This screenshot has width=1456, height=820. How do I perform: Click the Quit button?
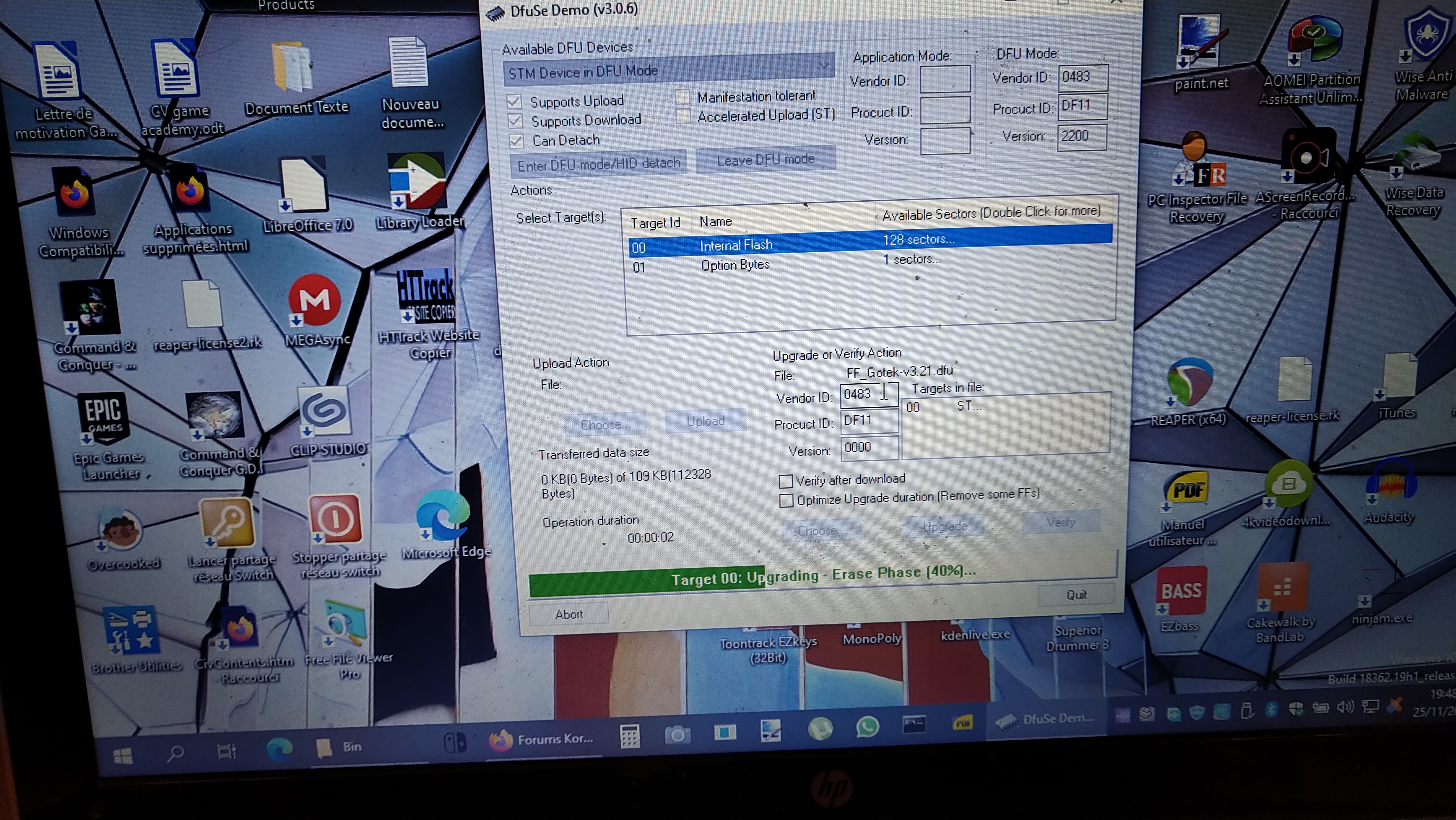pyautogui.click(x=1076, y=595)
